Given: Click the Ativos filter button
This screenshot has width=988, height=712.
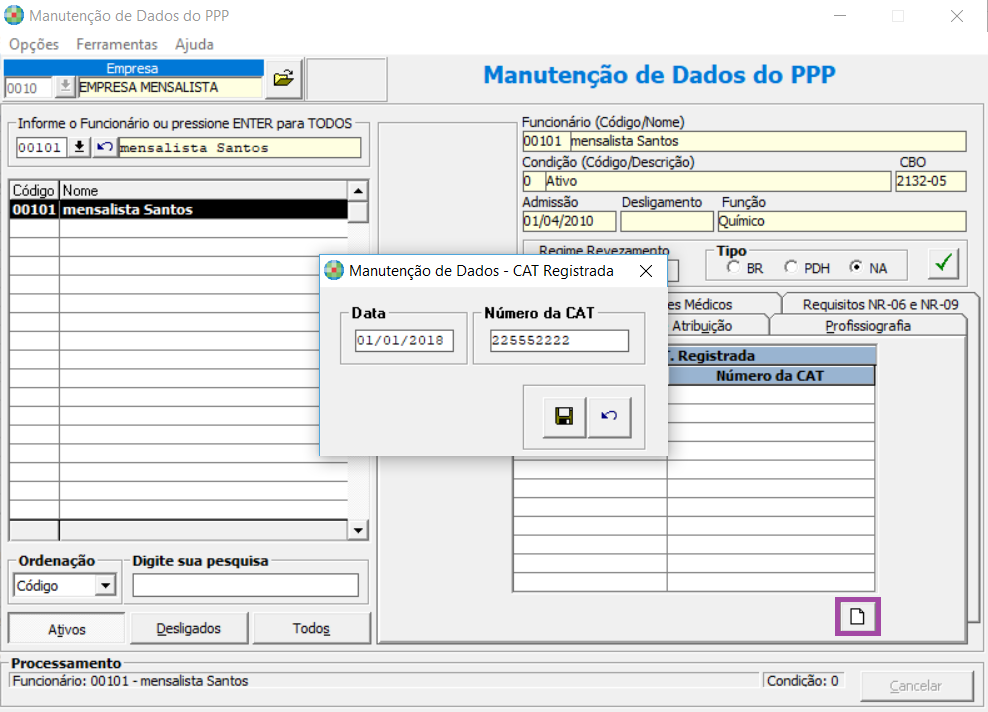Looking at the screenshot, I should click(67, 629).
